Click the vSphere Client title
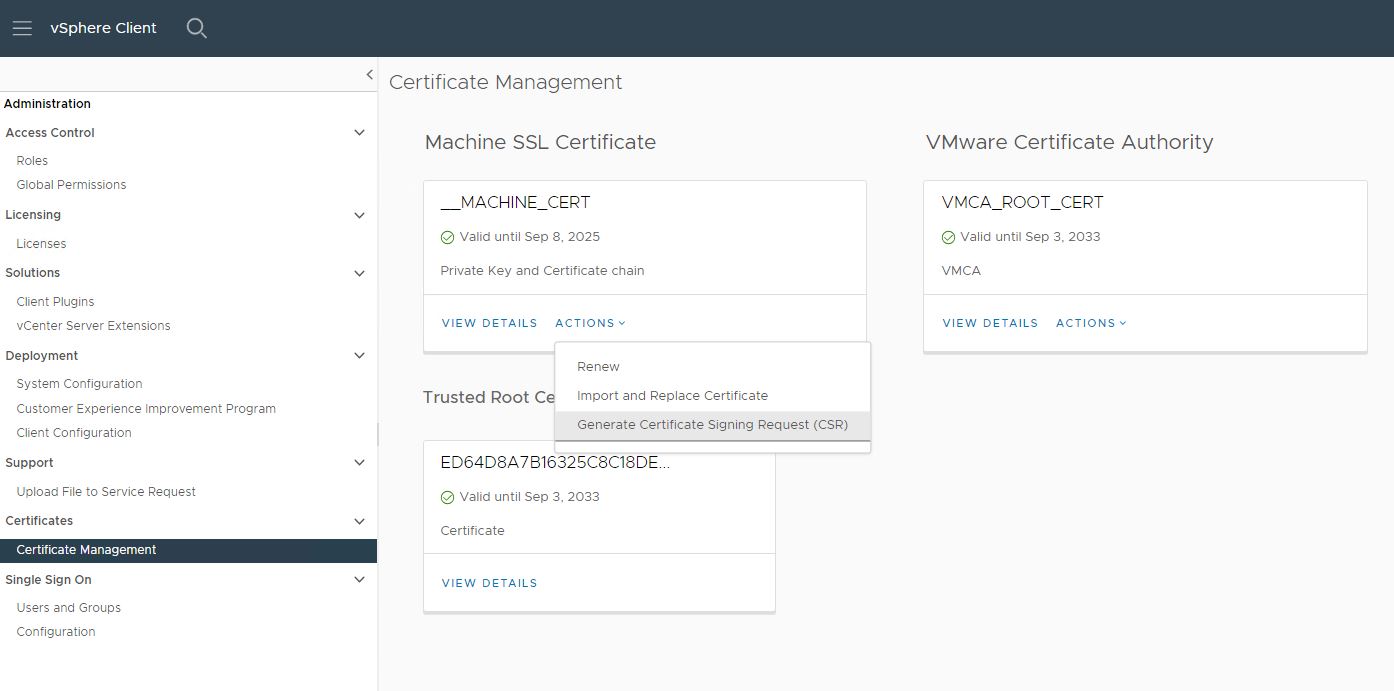The width and height of the screenshot is (1394, 691). tap(103, 28)
